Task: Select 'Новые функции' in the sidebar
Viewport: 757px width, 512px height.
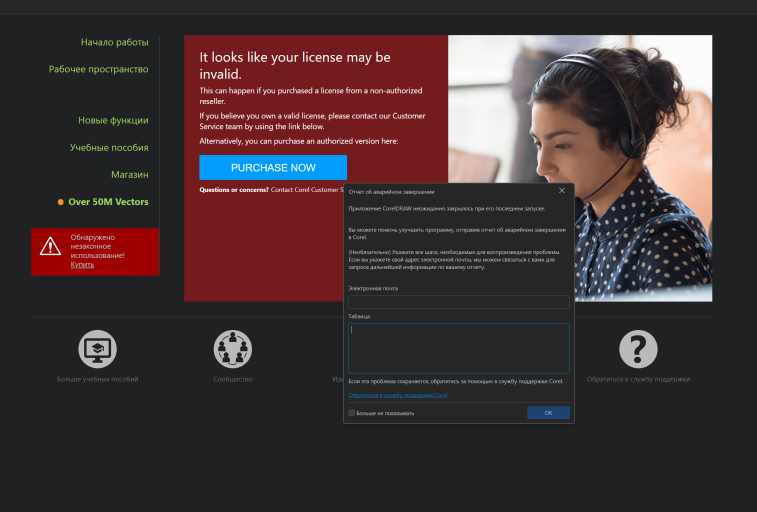Action: [113, 121]
